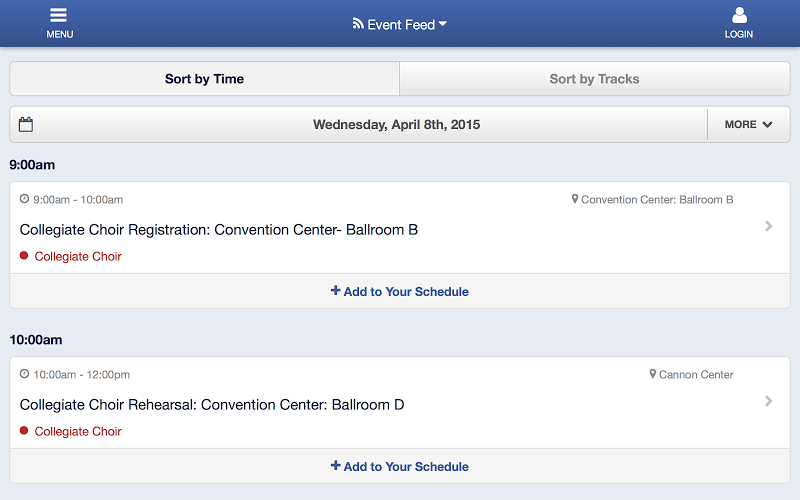Click location pin for Cannon Center
Screen dimensions: 800x500
click(x=653, y=374)
